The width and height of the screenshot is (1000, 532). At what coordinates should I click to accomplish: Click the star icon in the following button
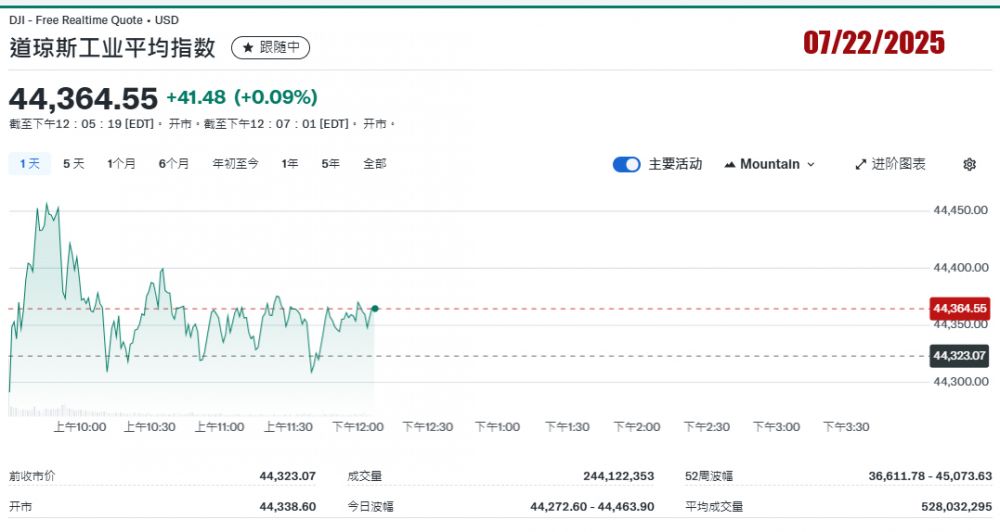click(x=247, y=47)
